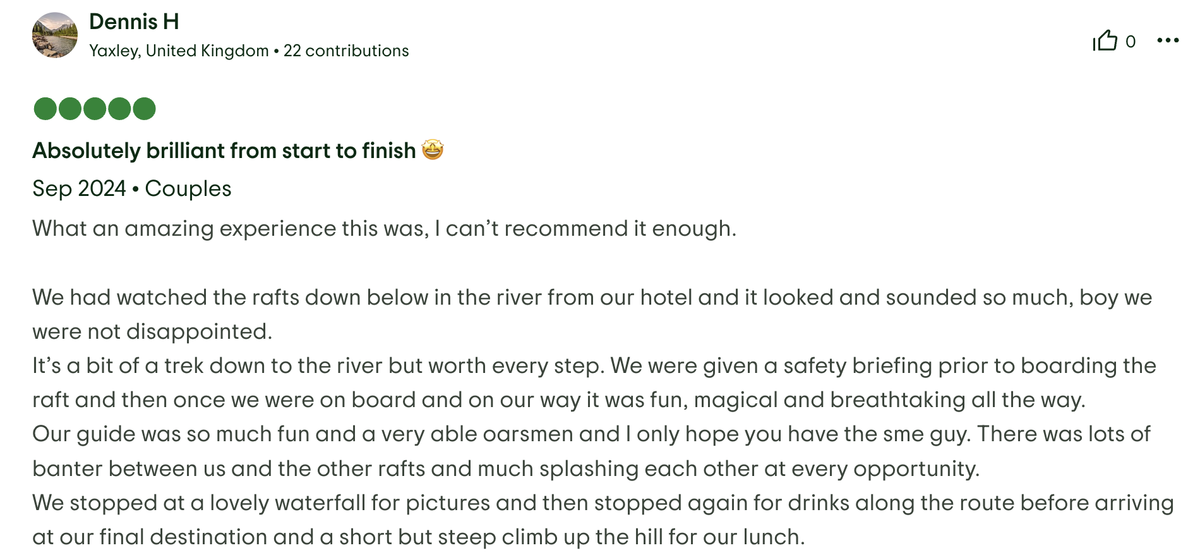Open the three-dot more options menu

click(x=1167, y=41)
